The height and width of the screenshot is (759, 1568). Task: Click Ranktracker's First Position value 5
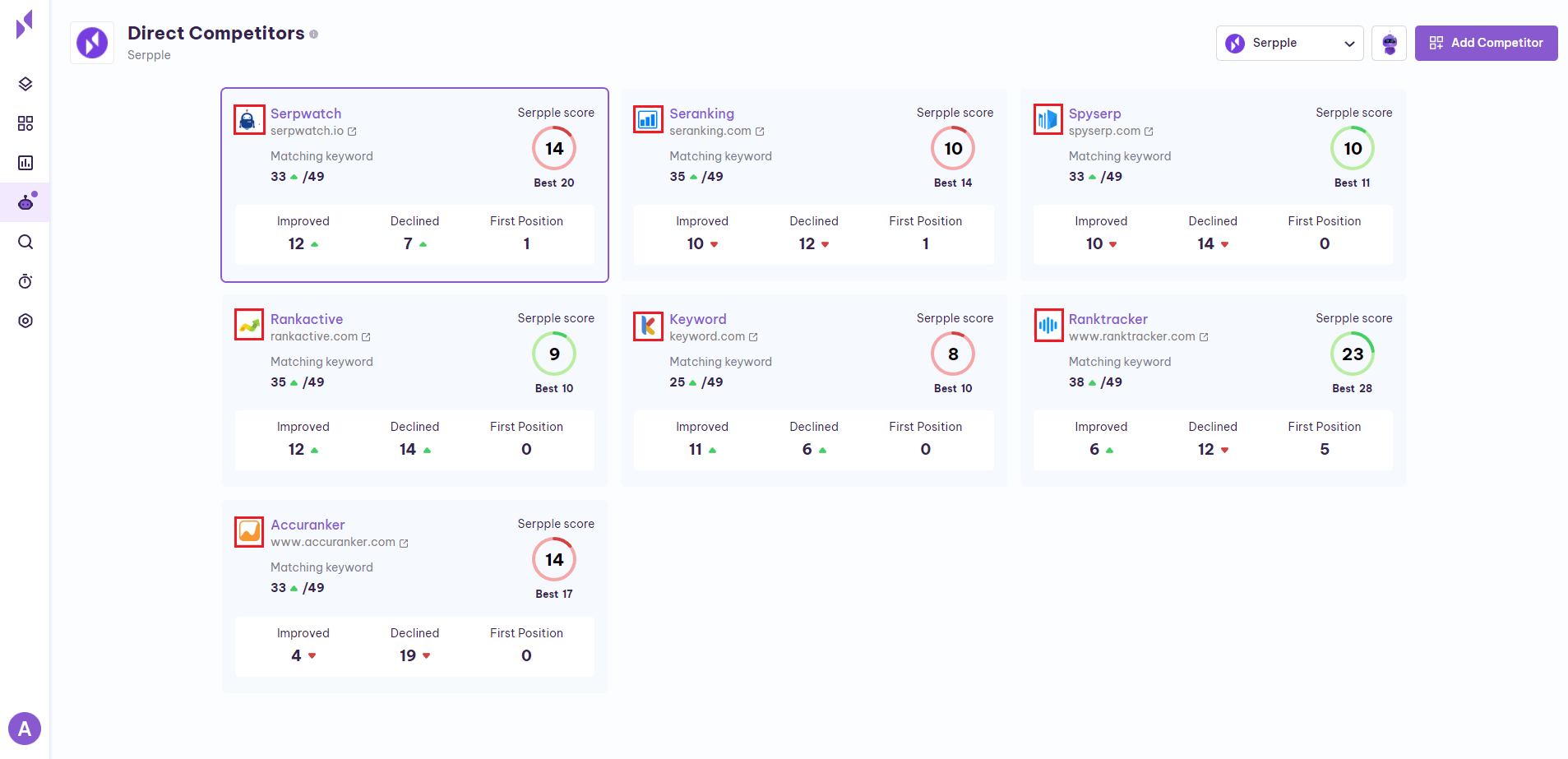(x=1325, y=449)
